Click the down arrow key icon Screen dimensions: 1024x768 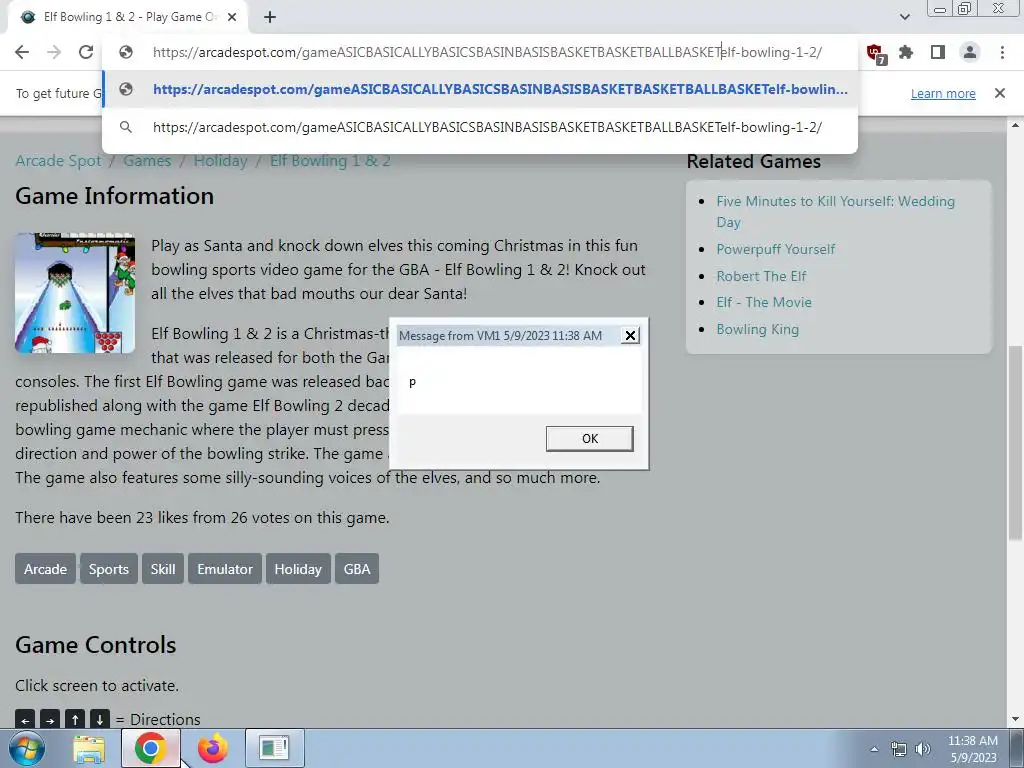[x=100, y=720]
